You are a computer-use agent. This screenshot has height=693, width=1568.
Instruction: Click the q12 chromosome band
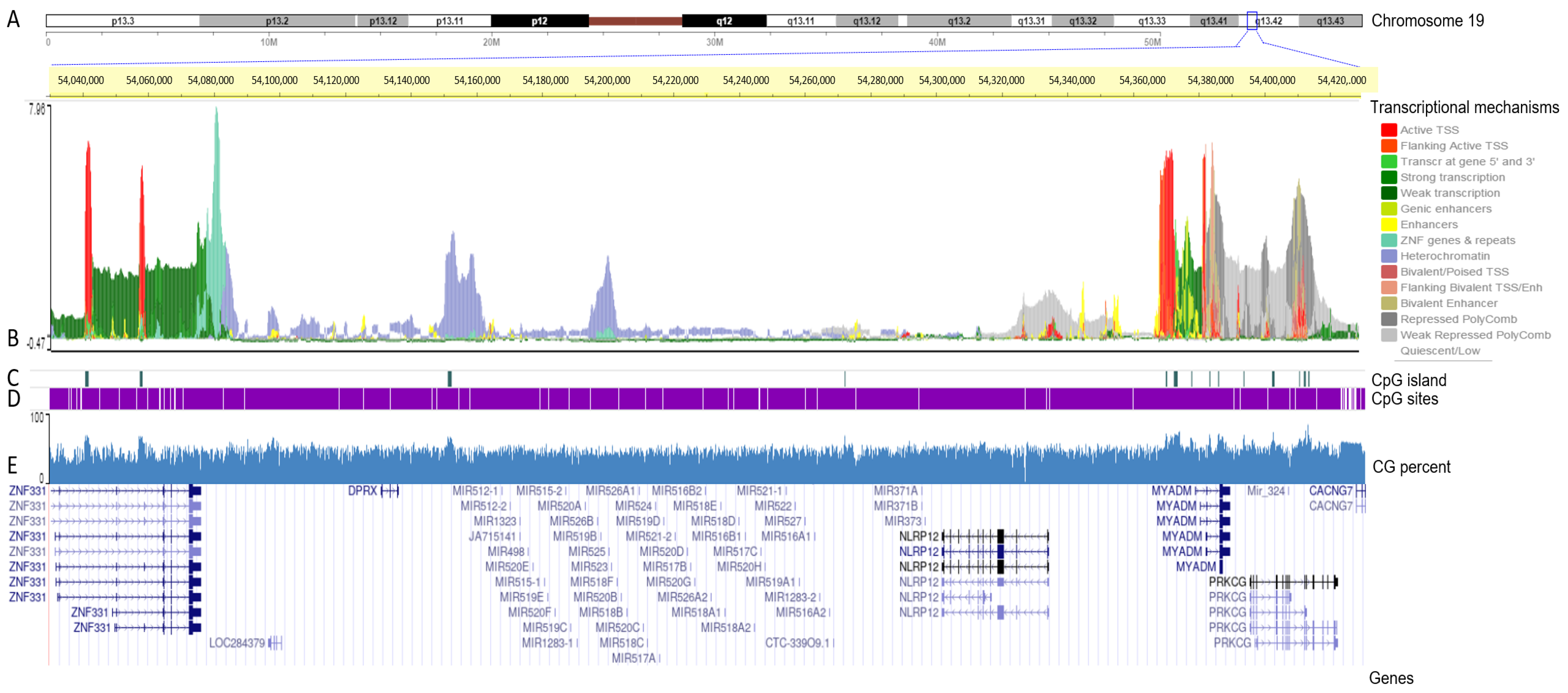pyautogui.click(x=724, y=21)
